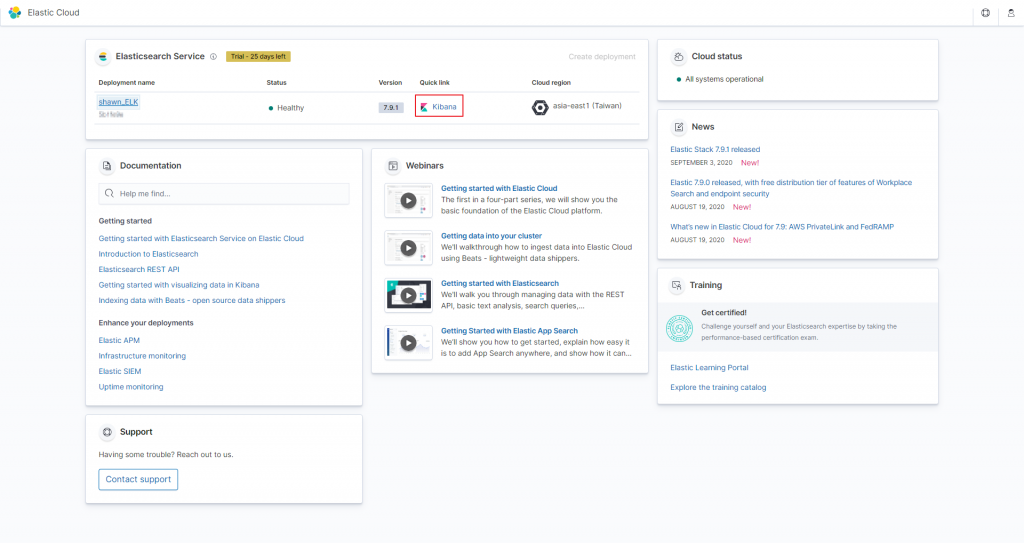Click the Healthy status text

291,108
